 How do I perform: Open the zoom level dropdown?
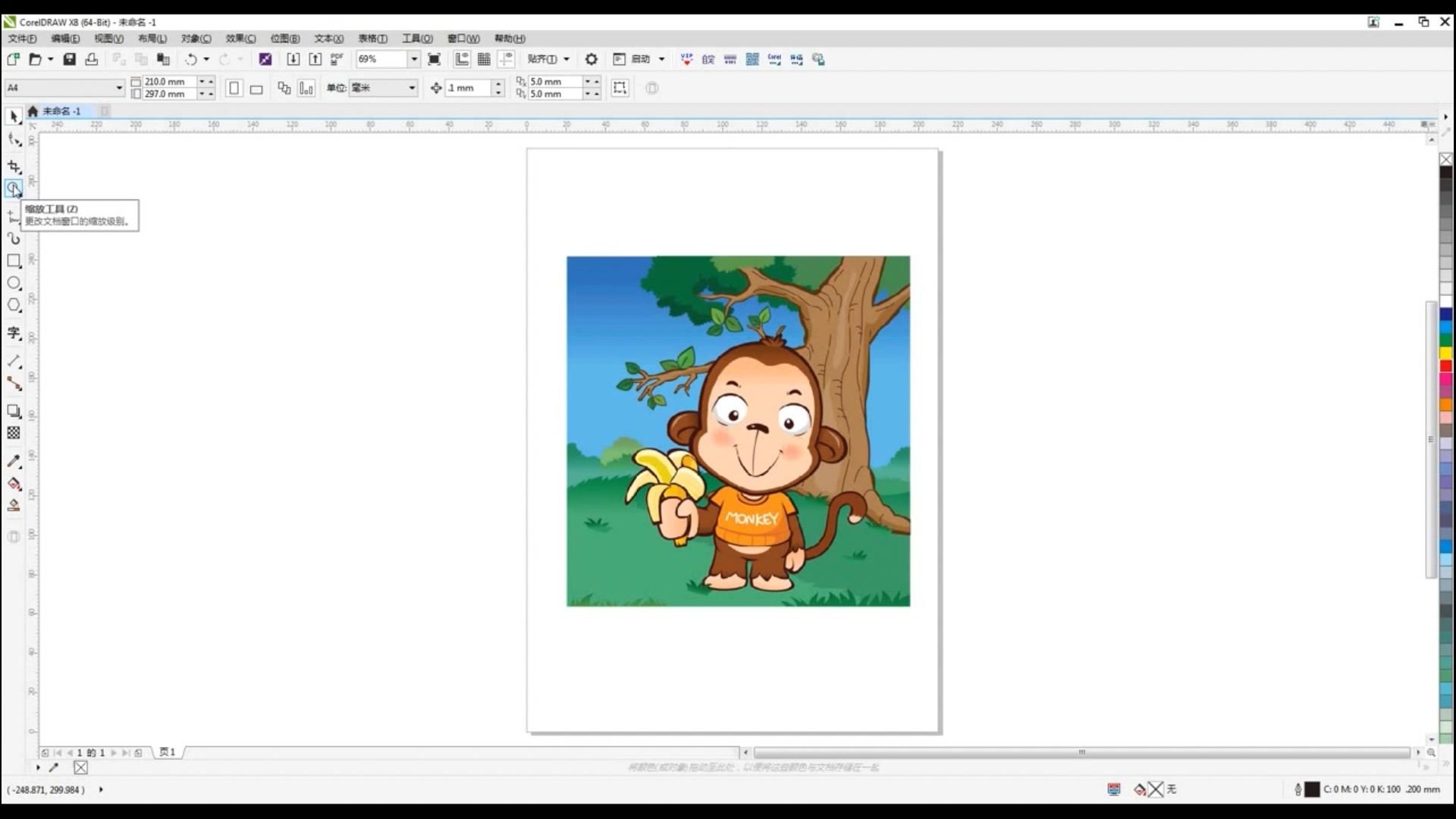[x=414, y=59]
